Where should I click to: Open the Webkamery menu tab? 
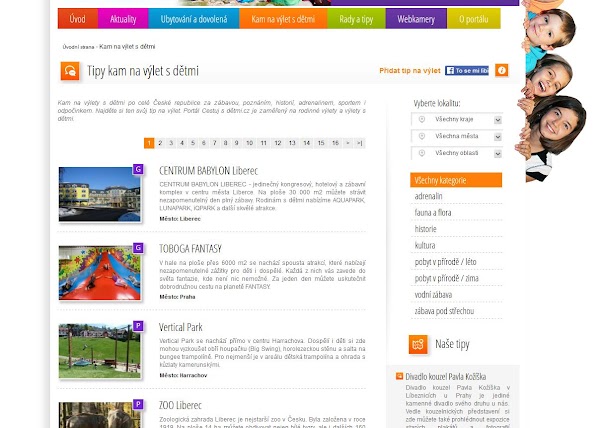click(x=416, y=19)
